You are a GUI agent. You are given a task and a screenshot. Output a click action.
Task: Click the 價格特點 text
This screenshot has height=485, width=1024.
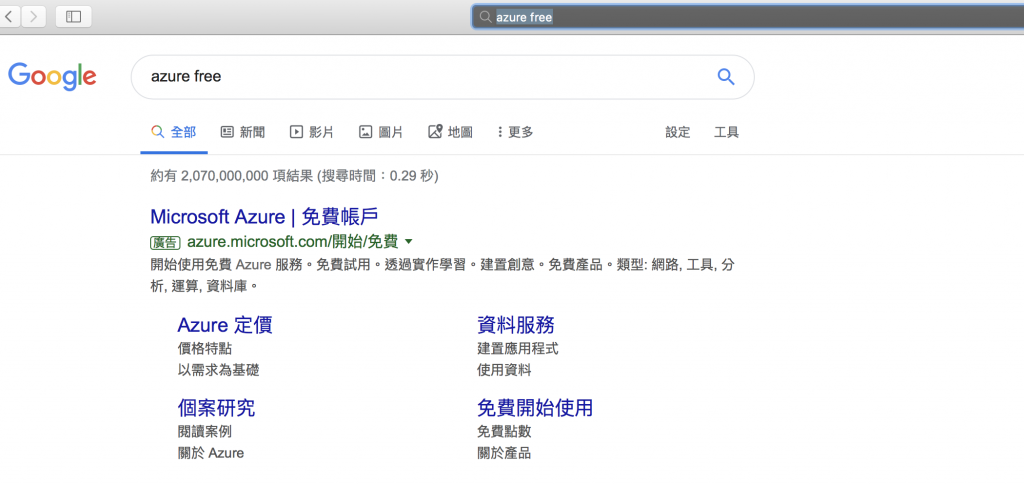pos(204,349)
